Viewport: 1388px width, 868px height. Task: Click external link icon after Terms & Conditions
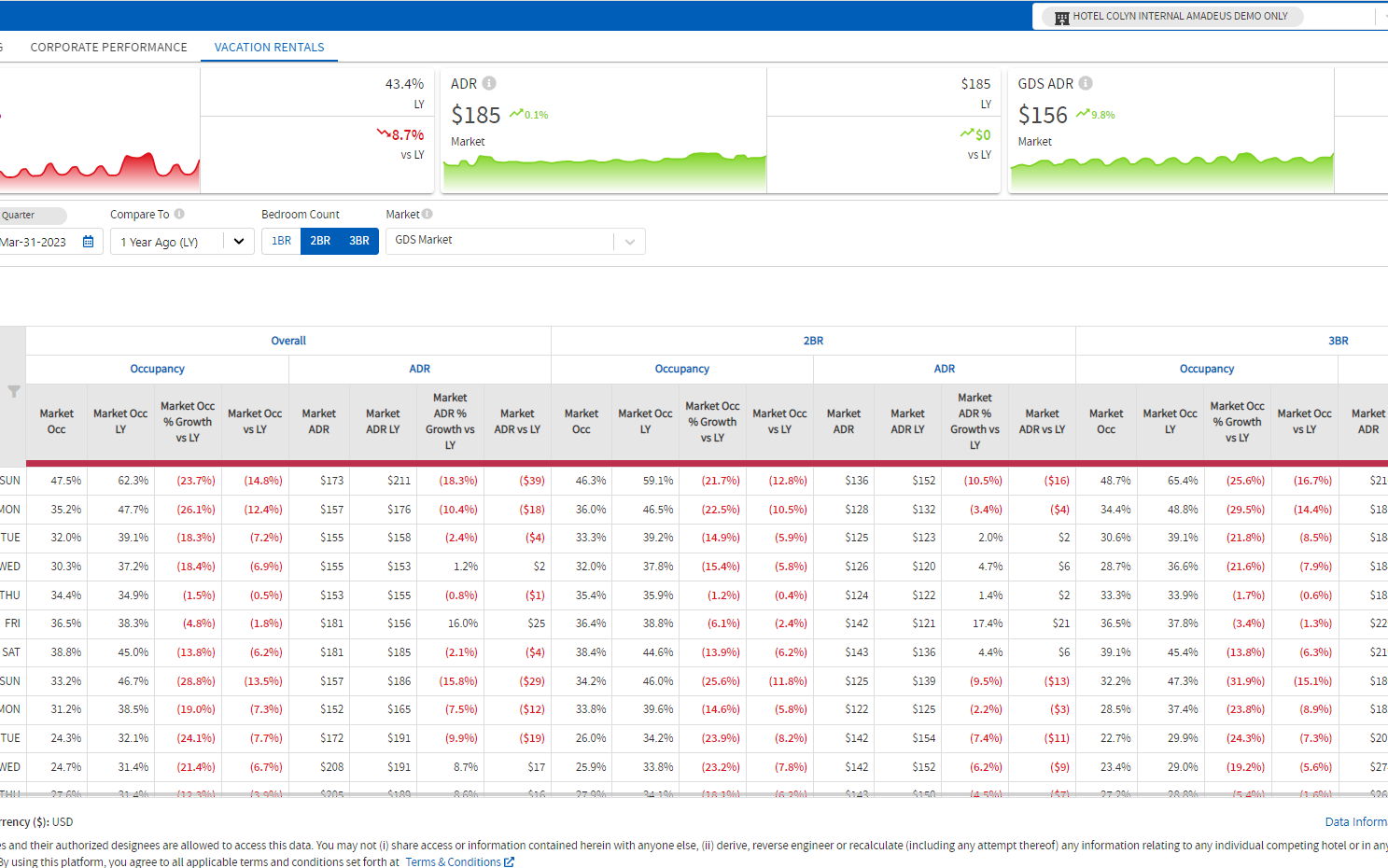[509, 862]
